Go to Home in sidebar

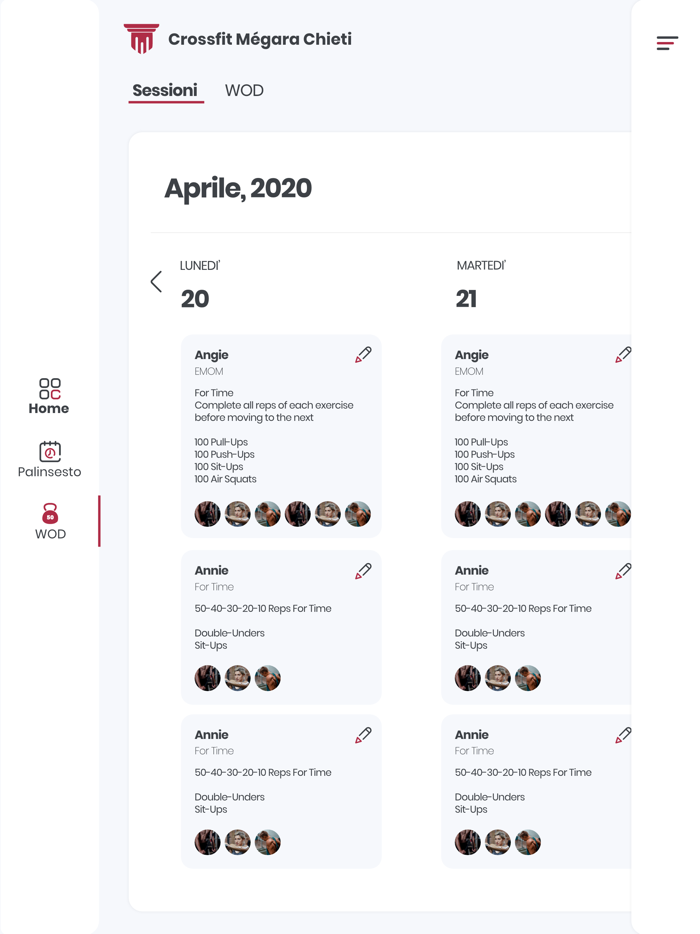click(x=49, y=396)
